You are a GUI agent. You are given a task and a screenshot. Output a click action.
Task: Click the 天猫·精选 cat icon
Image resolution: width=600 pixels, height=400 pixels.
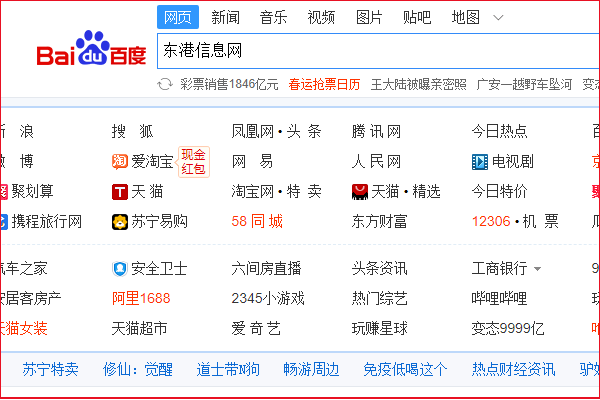click(360, 192)
